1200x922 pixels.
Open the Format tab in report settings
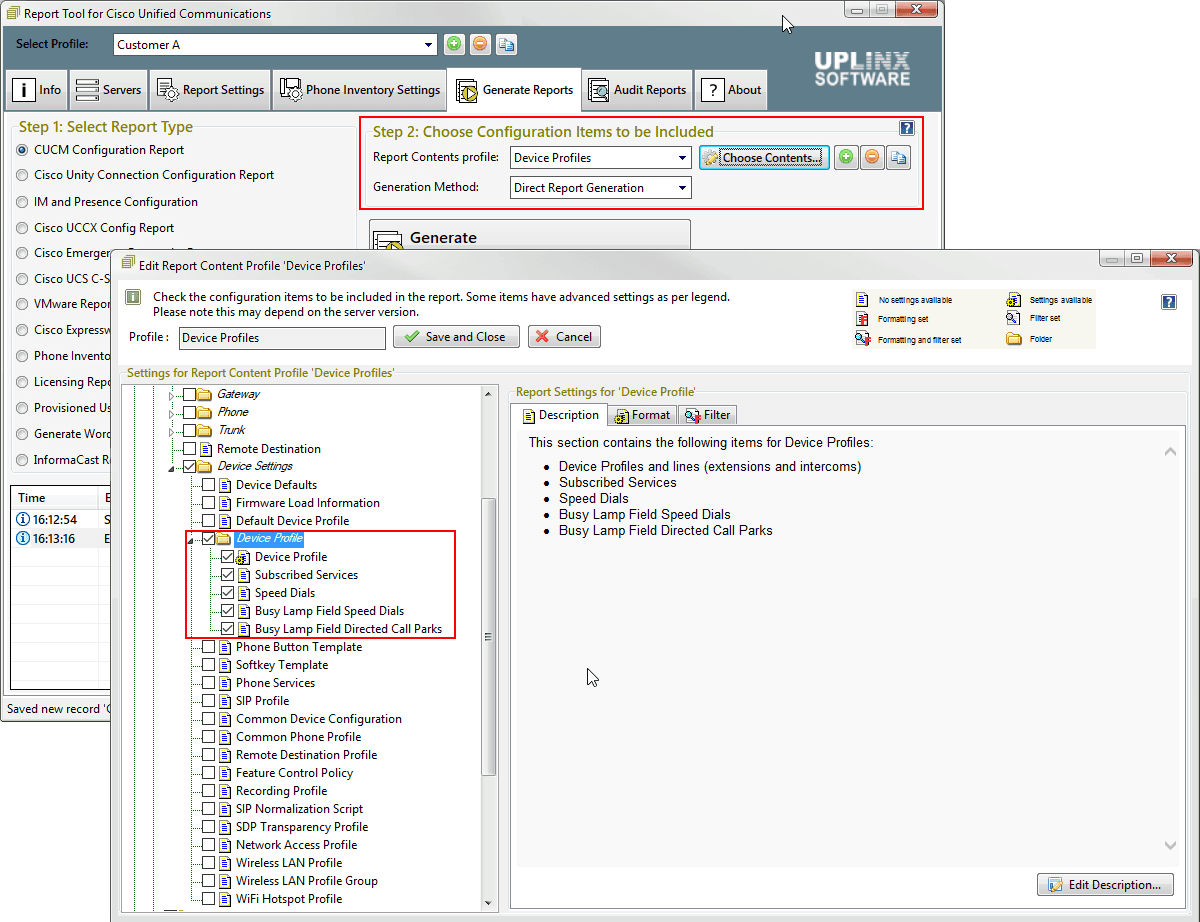pyautogui.click(x=642, y=415)
